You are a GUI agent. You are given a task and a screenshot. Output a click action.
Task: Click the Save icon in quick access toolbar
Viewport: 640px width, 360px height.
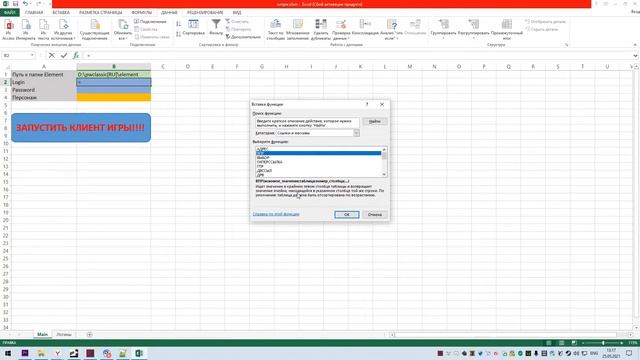16,4
